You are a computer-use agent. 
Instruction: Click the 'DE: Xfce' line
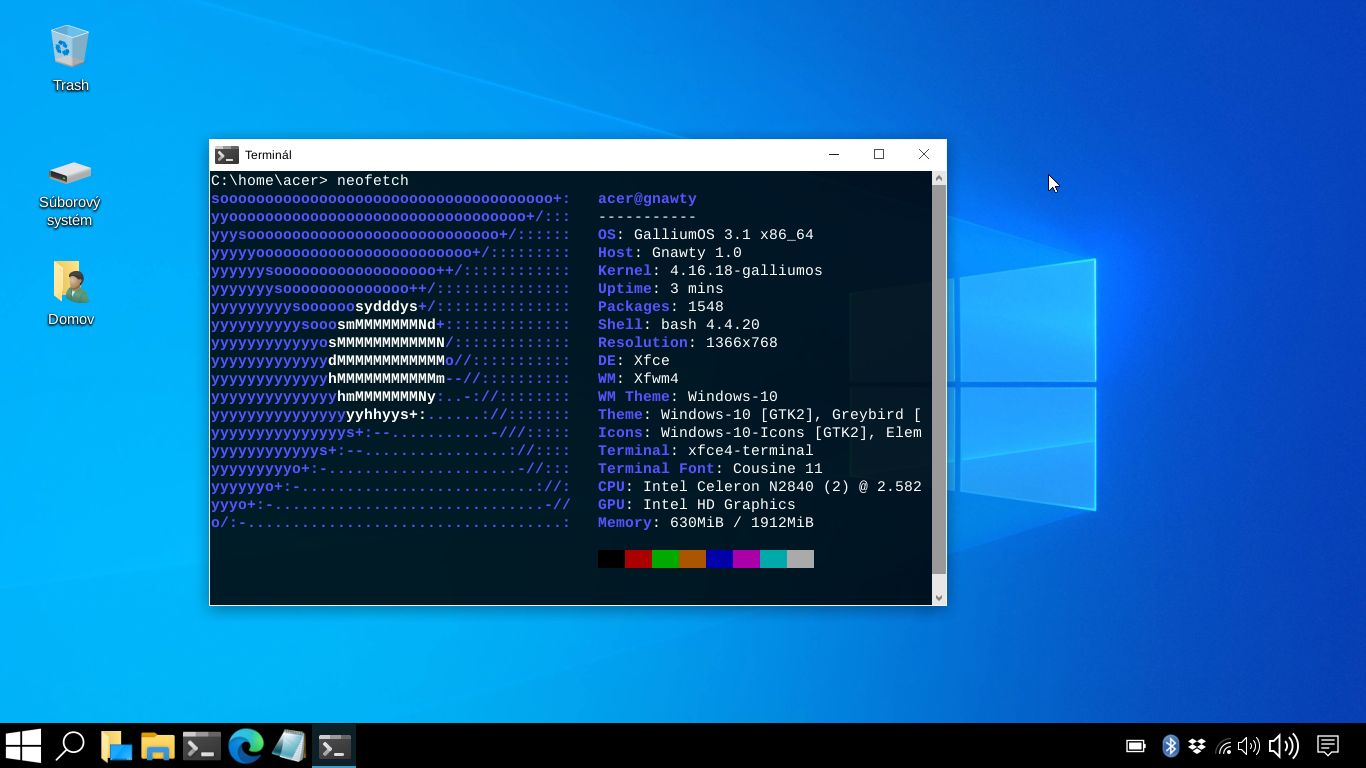pos(634,361)
